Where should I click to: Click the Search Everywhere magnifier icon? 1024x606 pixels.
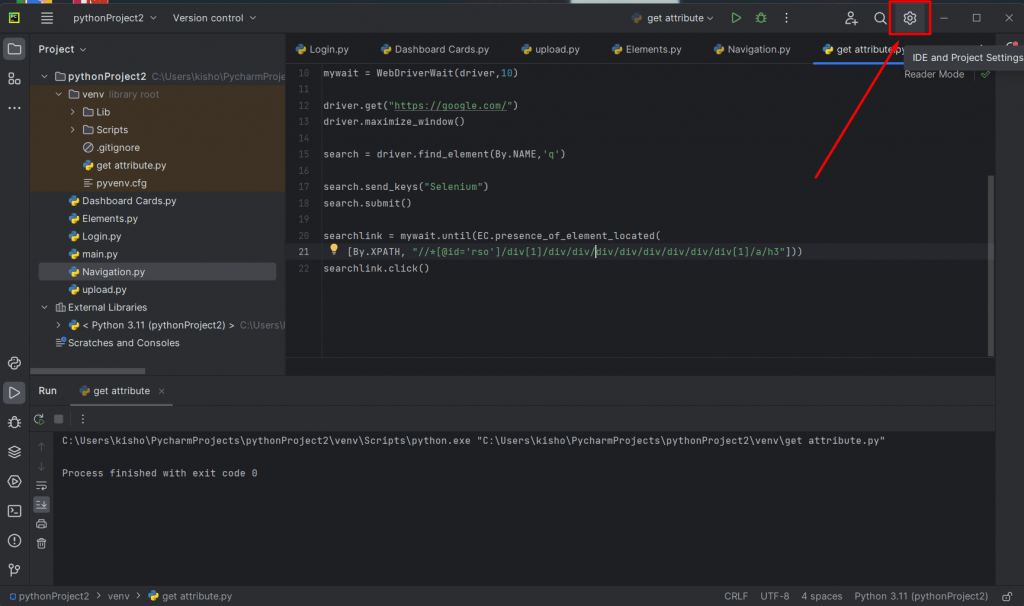pos(880,18)
